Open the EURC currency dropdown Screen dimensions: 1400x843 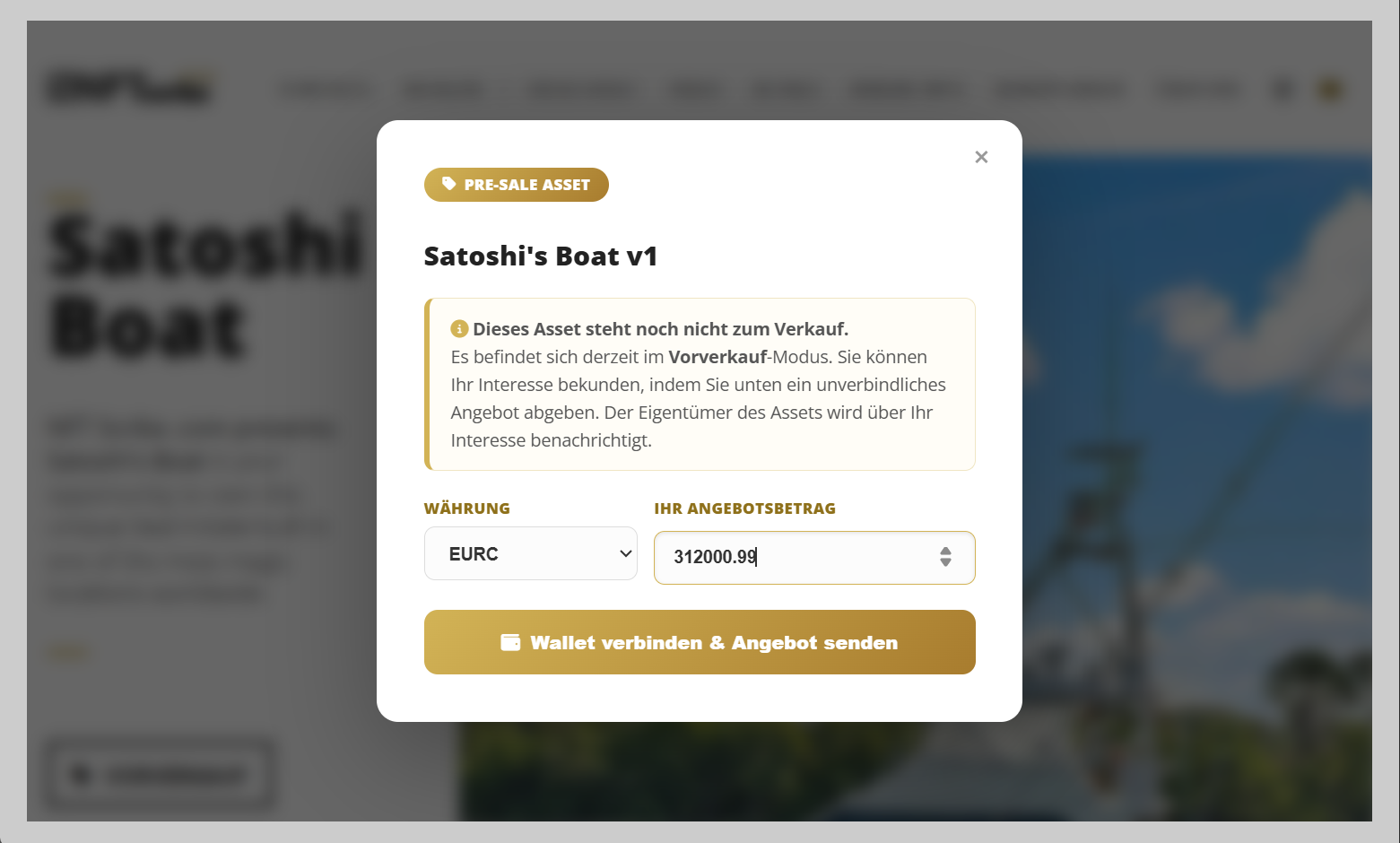(x=531, y=553)
